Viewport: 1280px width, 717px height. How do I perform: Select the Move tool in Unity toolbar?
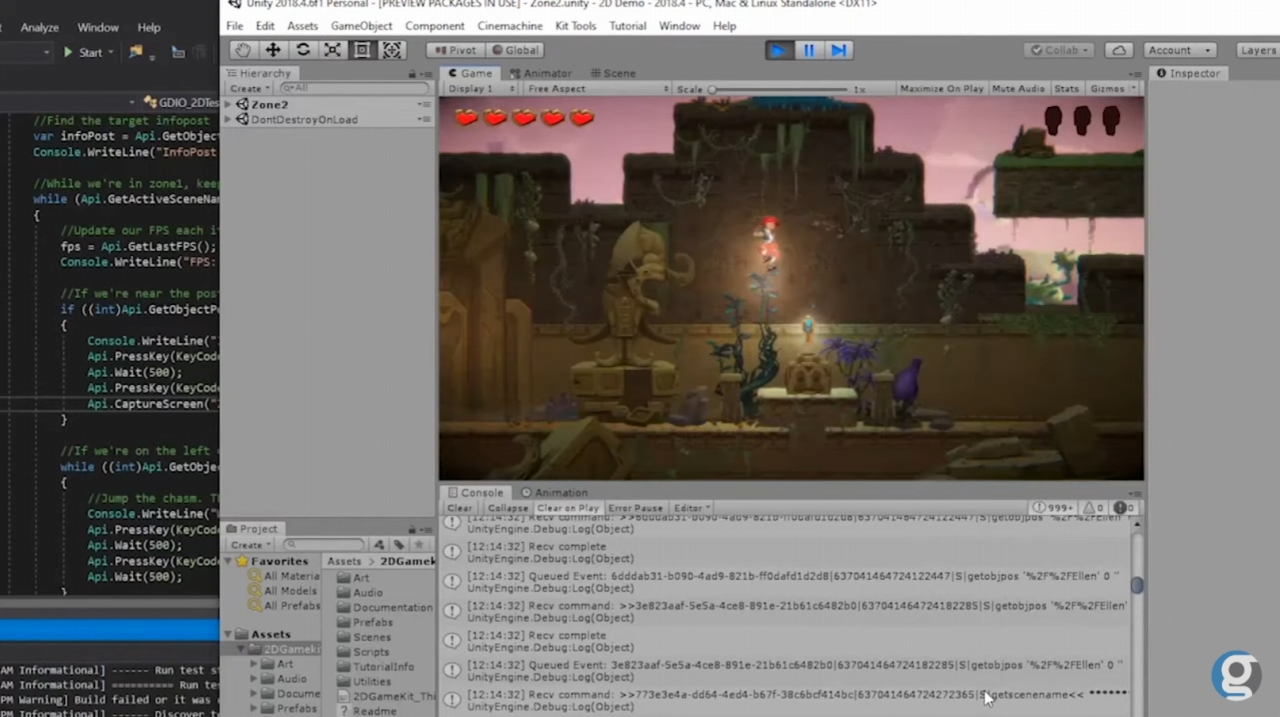(273, 50)
